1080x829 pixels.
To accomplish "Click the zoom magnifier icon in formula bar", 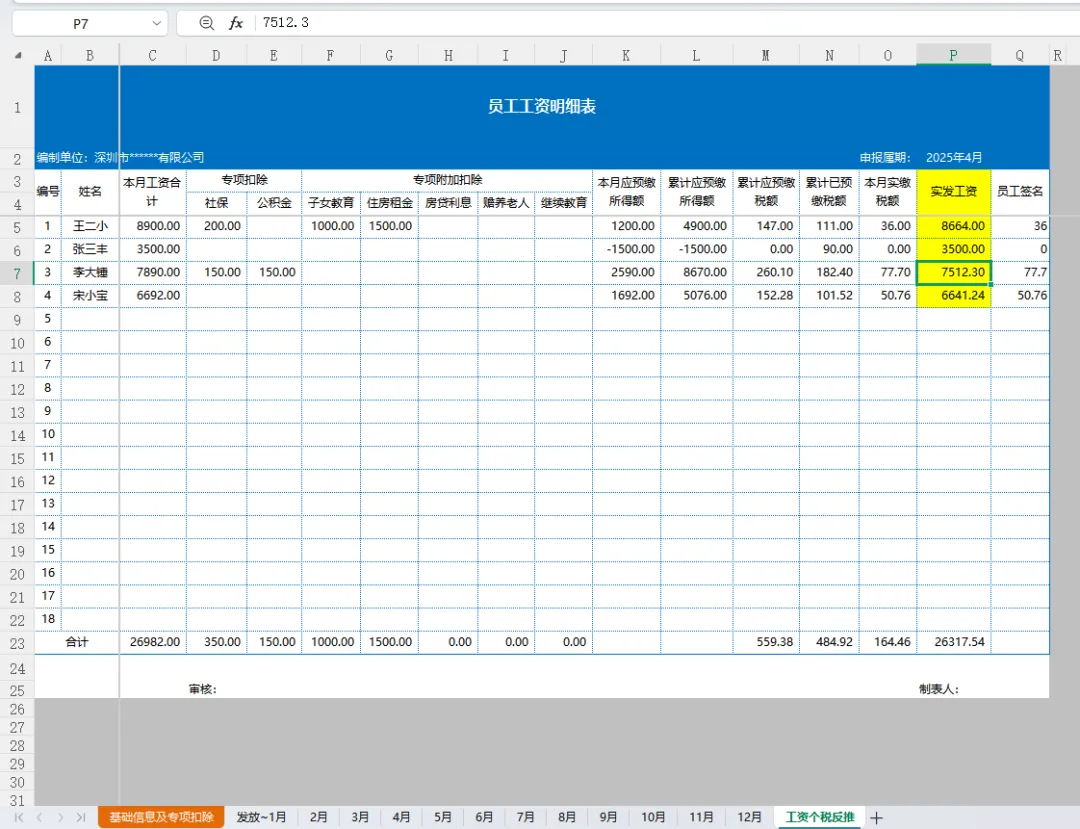I will (x=206, y=23).
